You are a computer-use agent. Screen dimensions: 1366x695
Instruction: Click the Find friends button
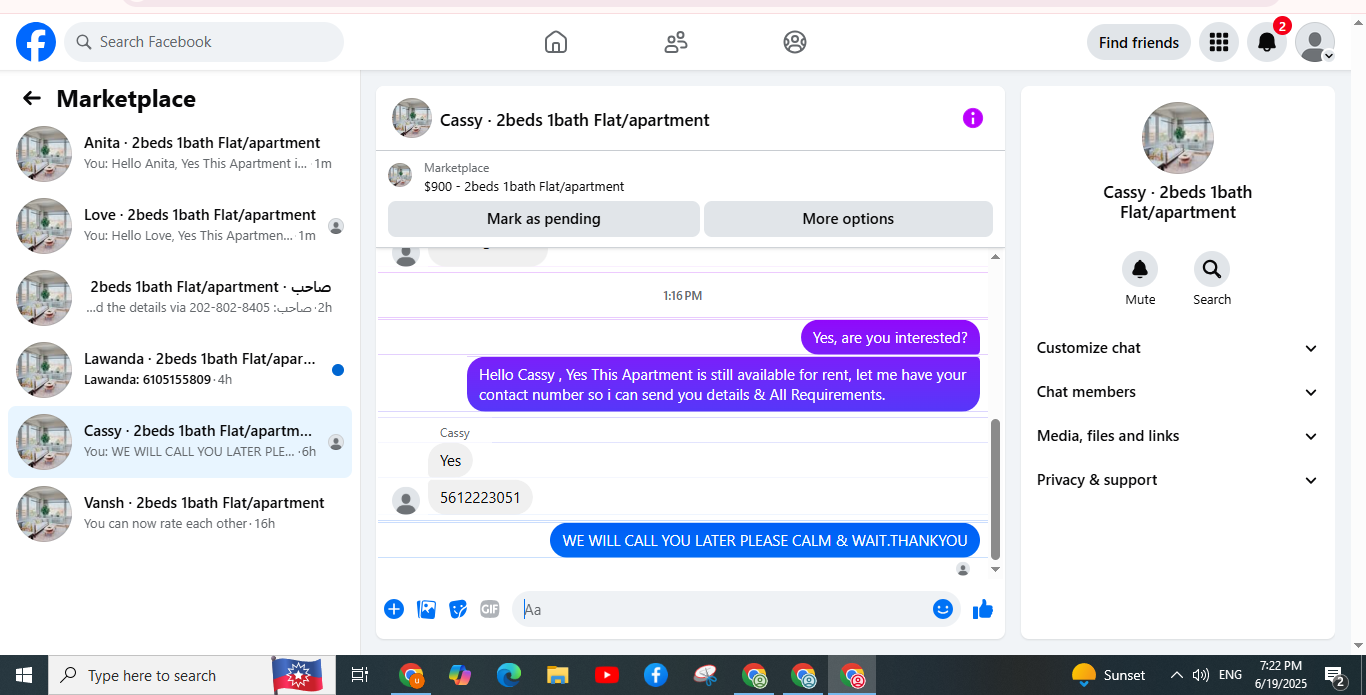[x=1139, y=42]
